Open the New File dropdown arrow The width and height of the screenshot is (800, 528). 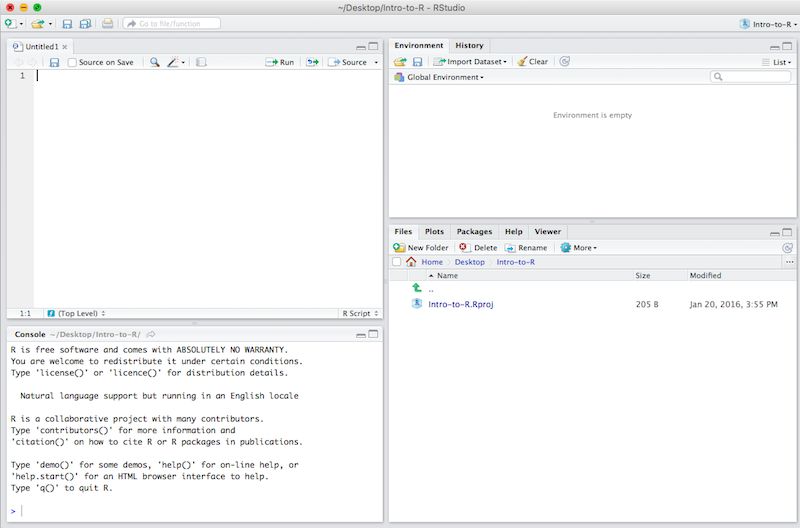21,24
